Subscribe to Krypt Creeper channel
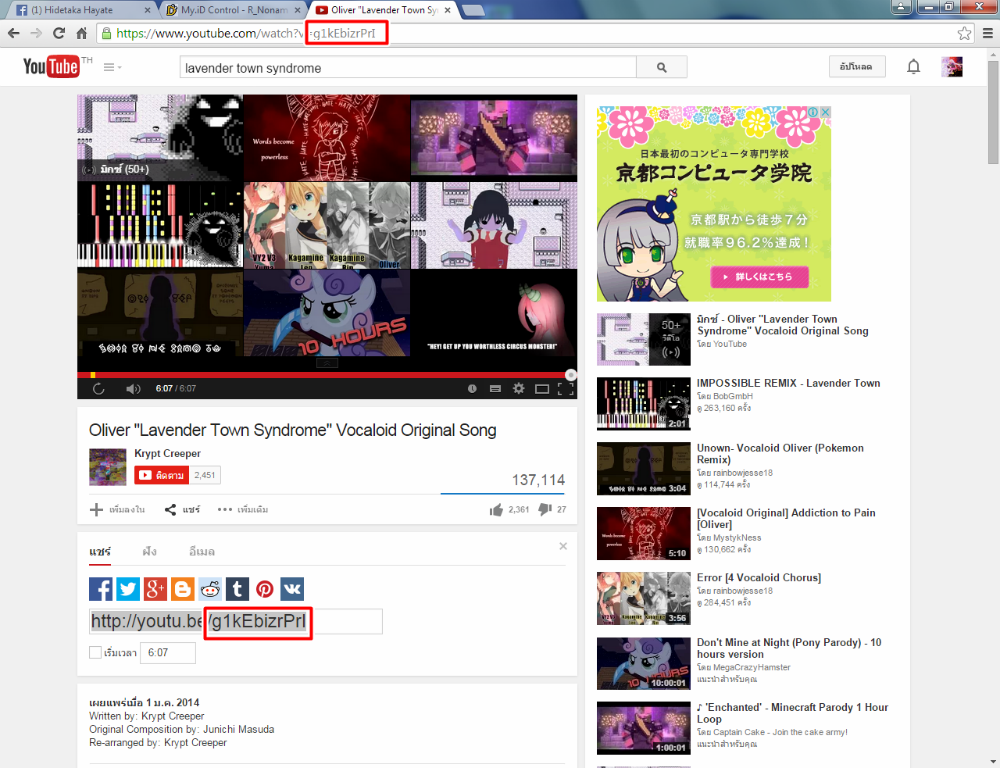This screenshot has width=1000, height=768. point(161,475)
